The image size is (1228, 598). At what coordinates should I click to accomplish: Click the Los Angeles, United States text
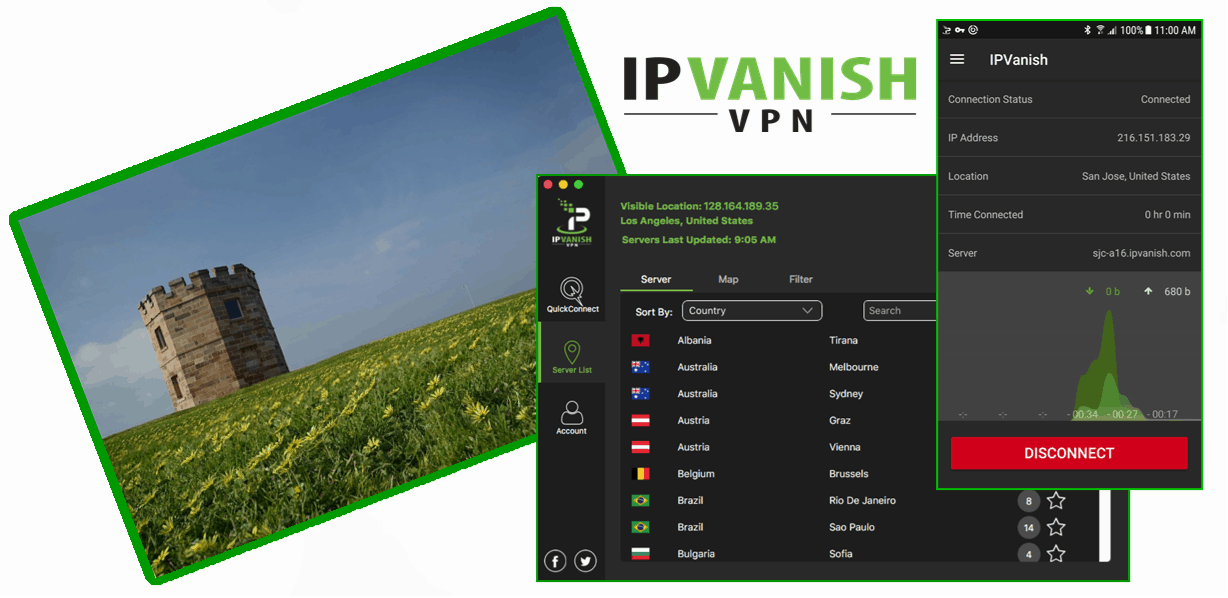pyautogui.click(x=687, y=221)
